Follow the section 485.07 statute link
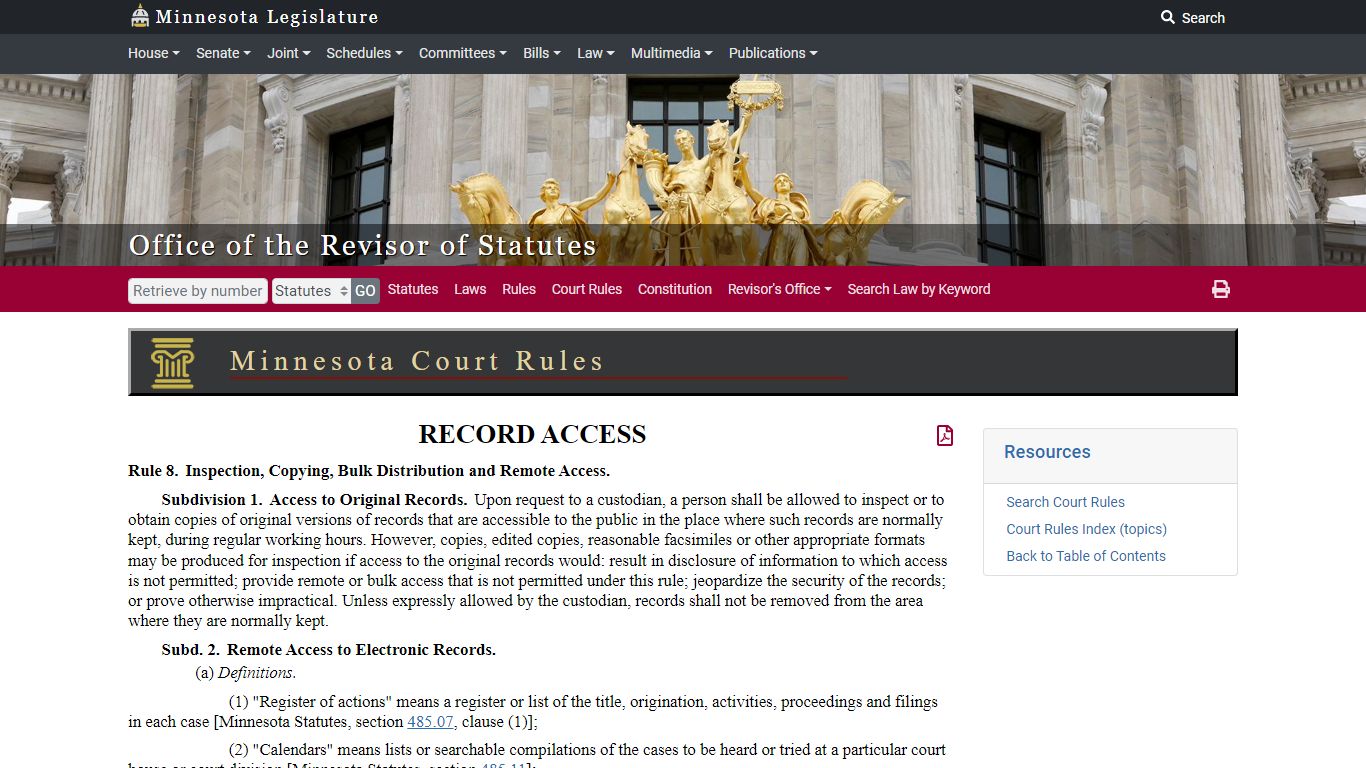The image size is (1366, 768). point(431,722)
